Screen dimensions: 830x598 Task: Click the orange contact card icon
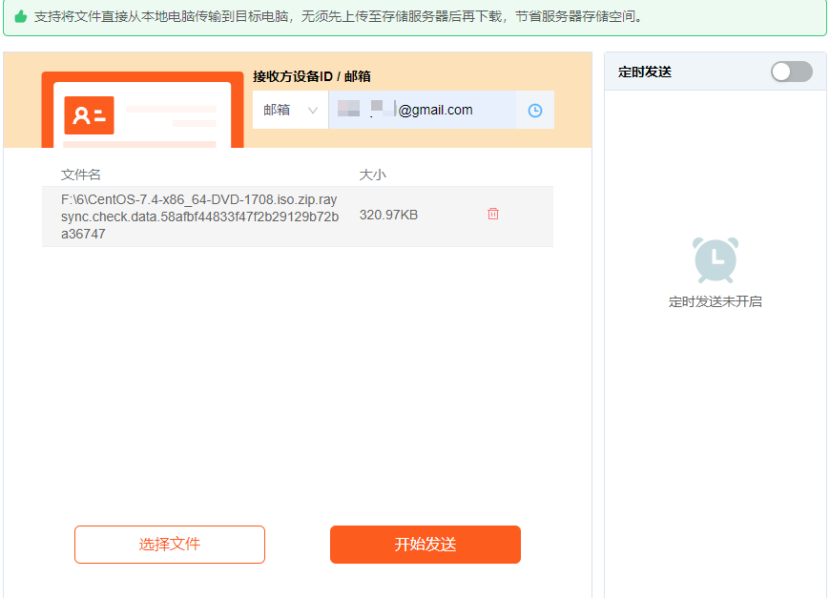[x=89, y=116]
